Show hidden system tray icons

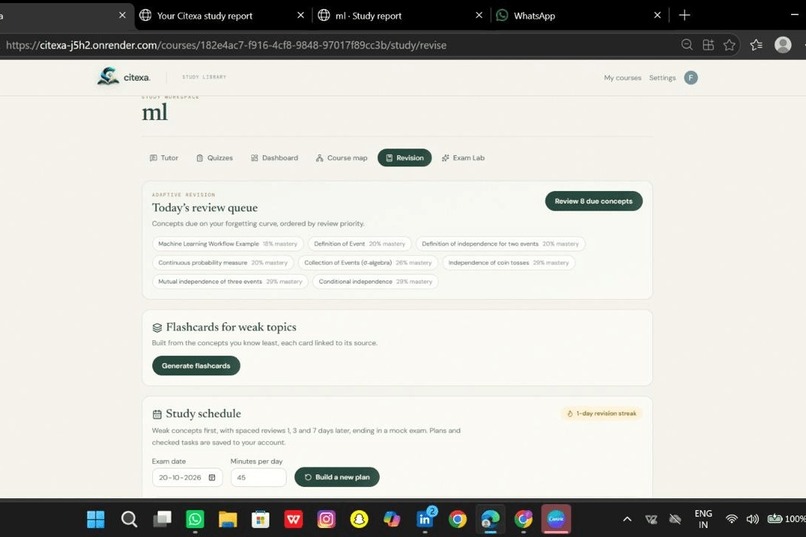click(x=627, y=519)
